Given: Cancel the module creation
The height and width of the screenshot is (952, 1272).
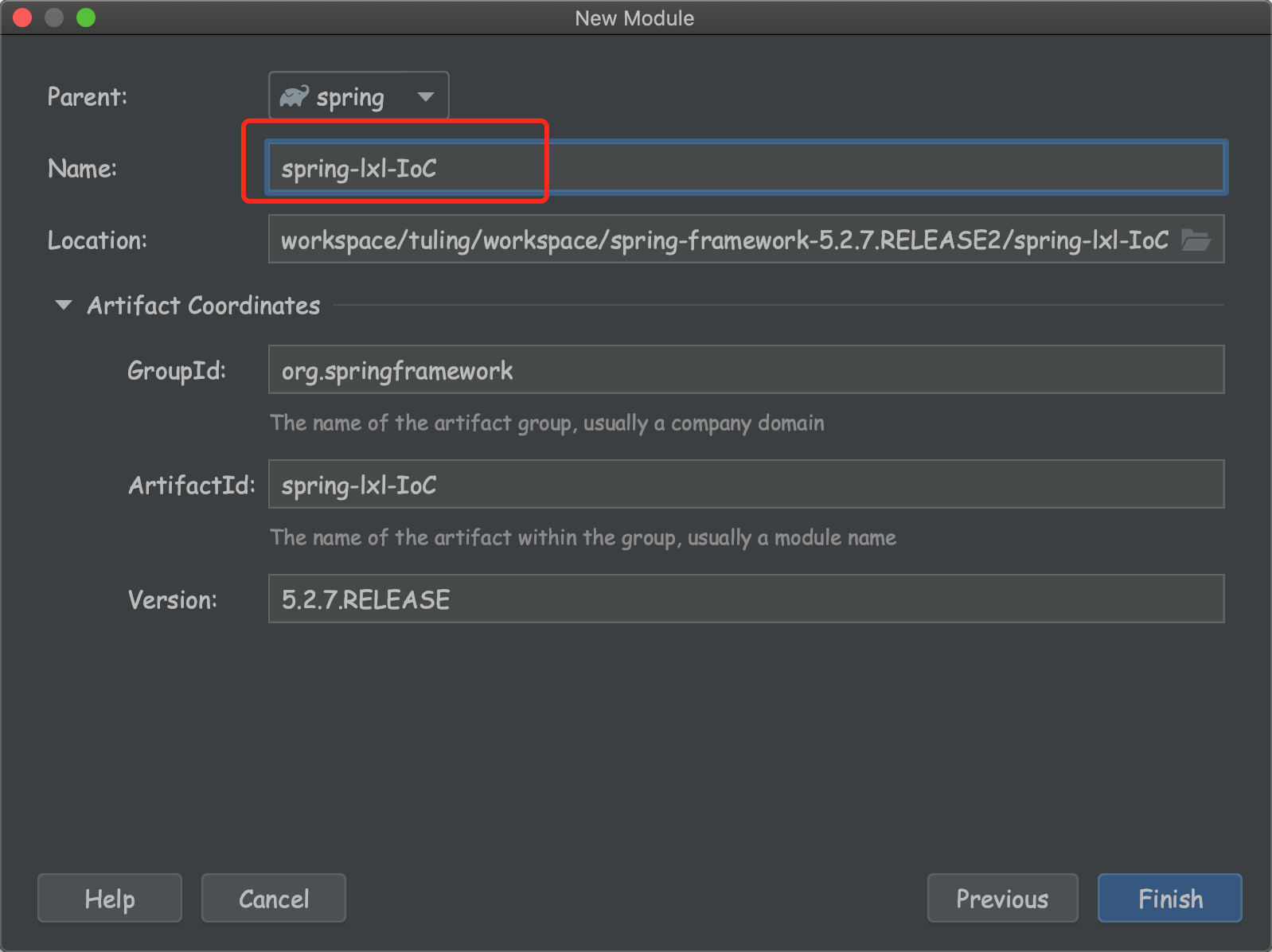Looking at the screenshot, I should [273, 898].
